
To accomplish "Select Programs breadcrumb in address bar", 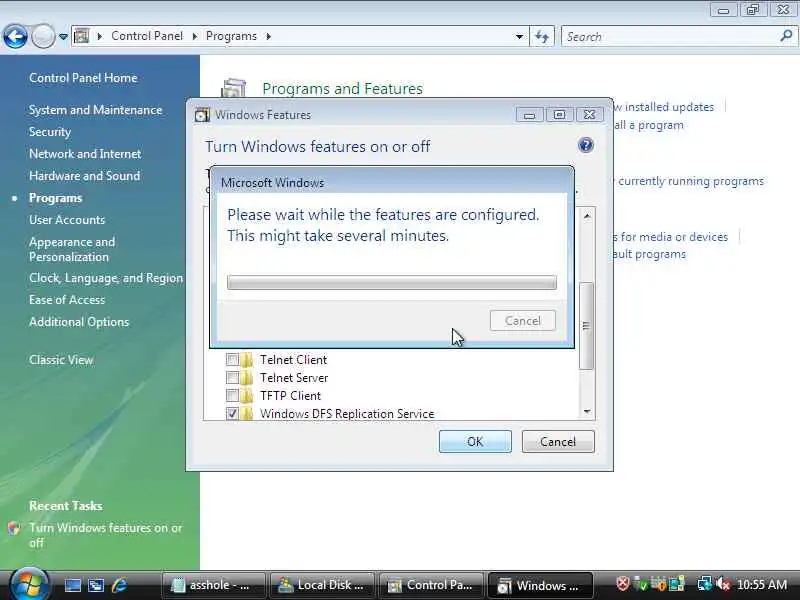I will coord(231,36).
